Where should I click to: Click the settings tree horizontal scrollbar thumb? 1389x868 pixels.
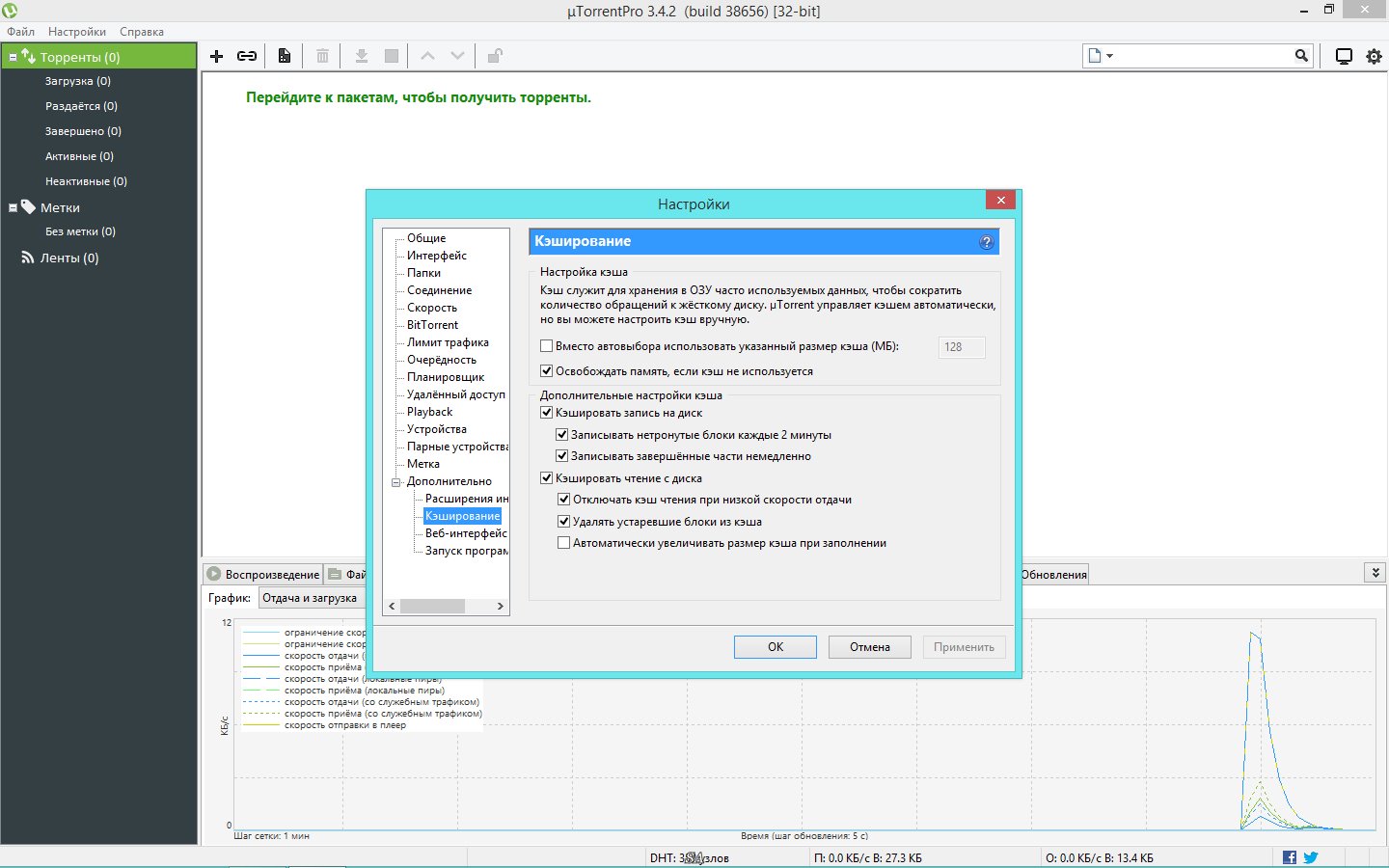click(x=432, y=606)
